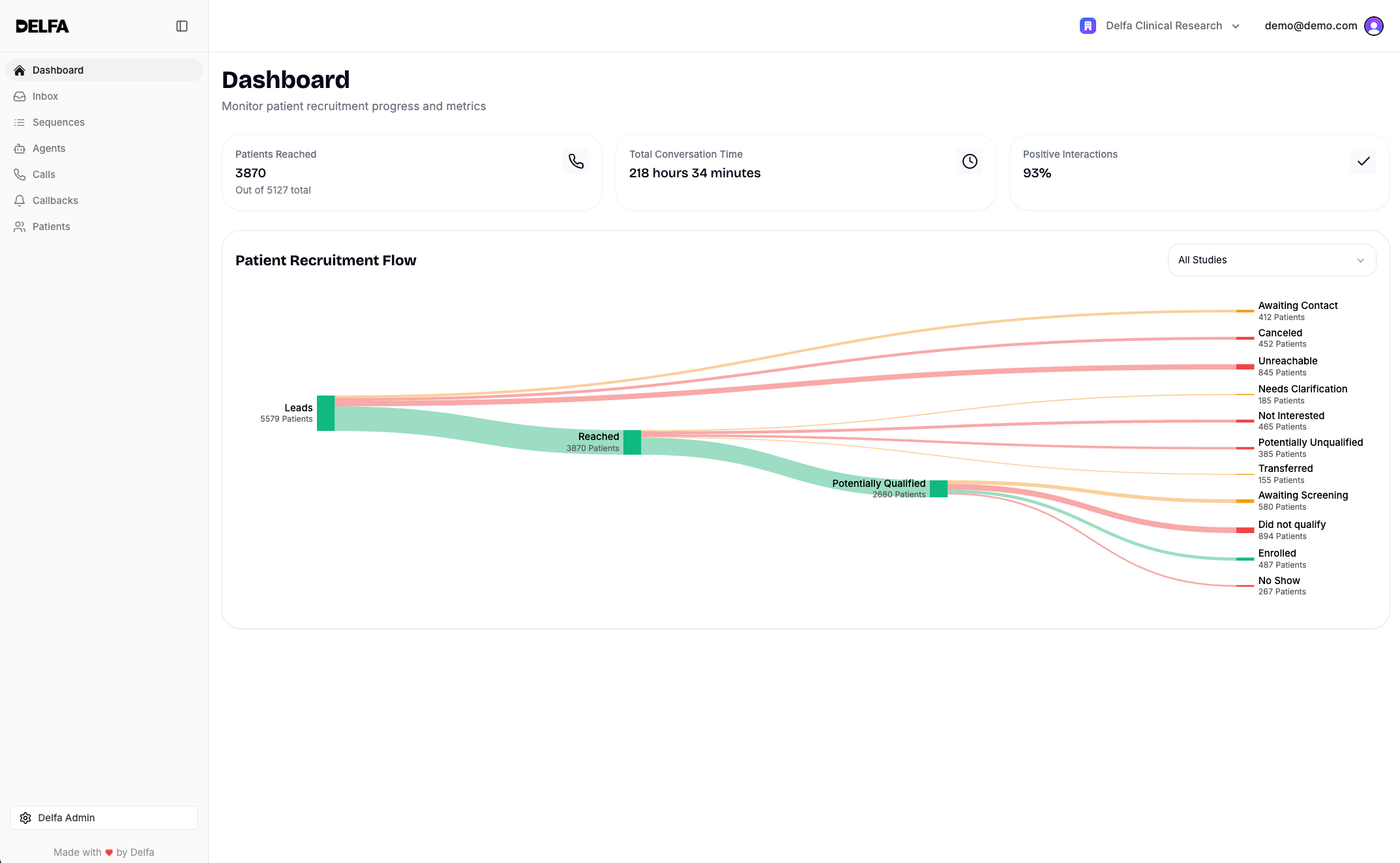Open the Sequences page
The width and height of the screenshot is (1400, 863).
(x=58, y=123)
